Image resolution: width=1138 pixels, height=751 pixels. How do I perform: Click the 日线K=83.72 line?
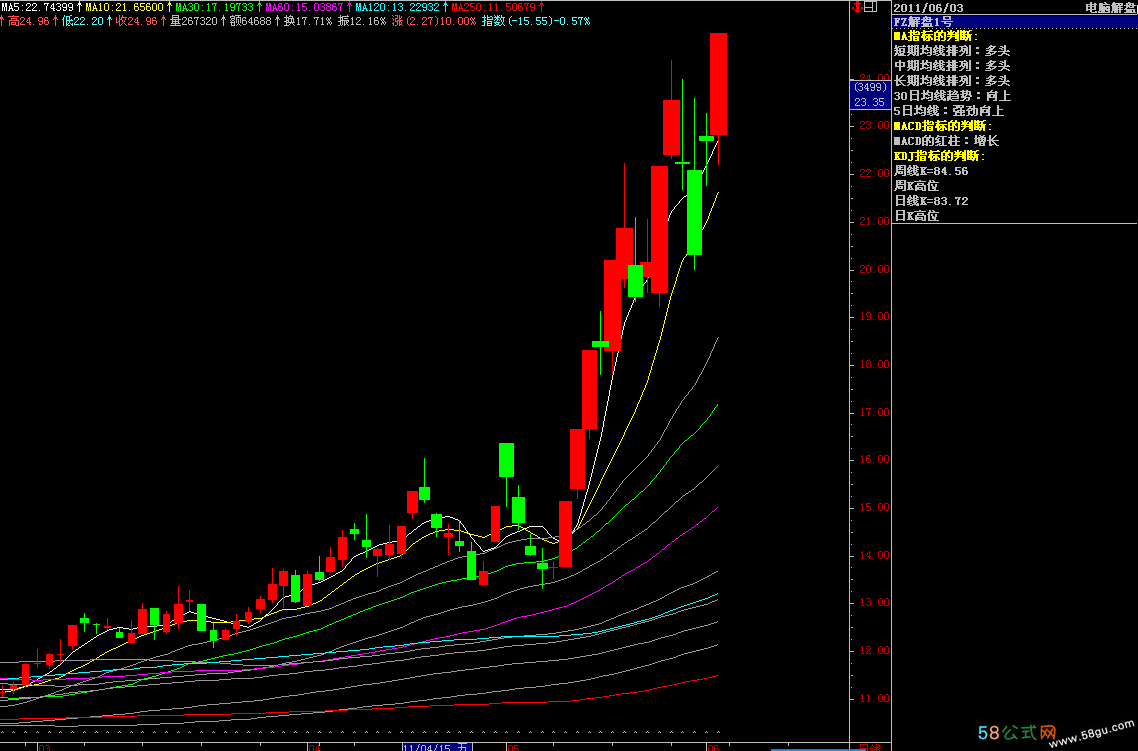[x=930, y=201]
